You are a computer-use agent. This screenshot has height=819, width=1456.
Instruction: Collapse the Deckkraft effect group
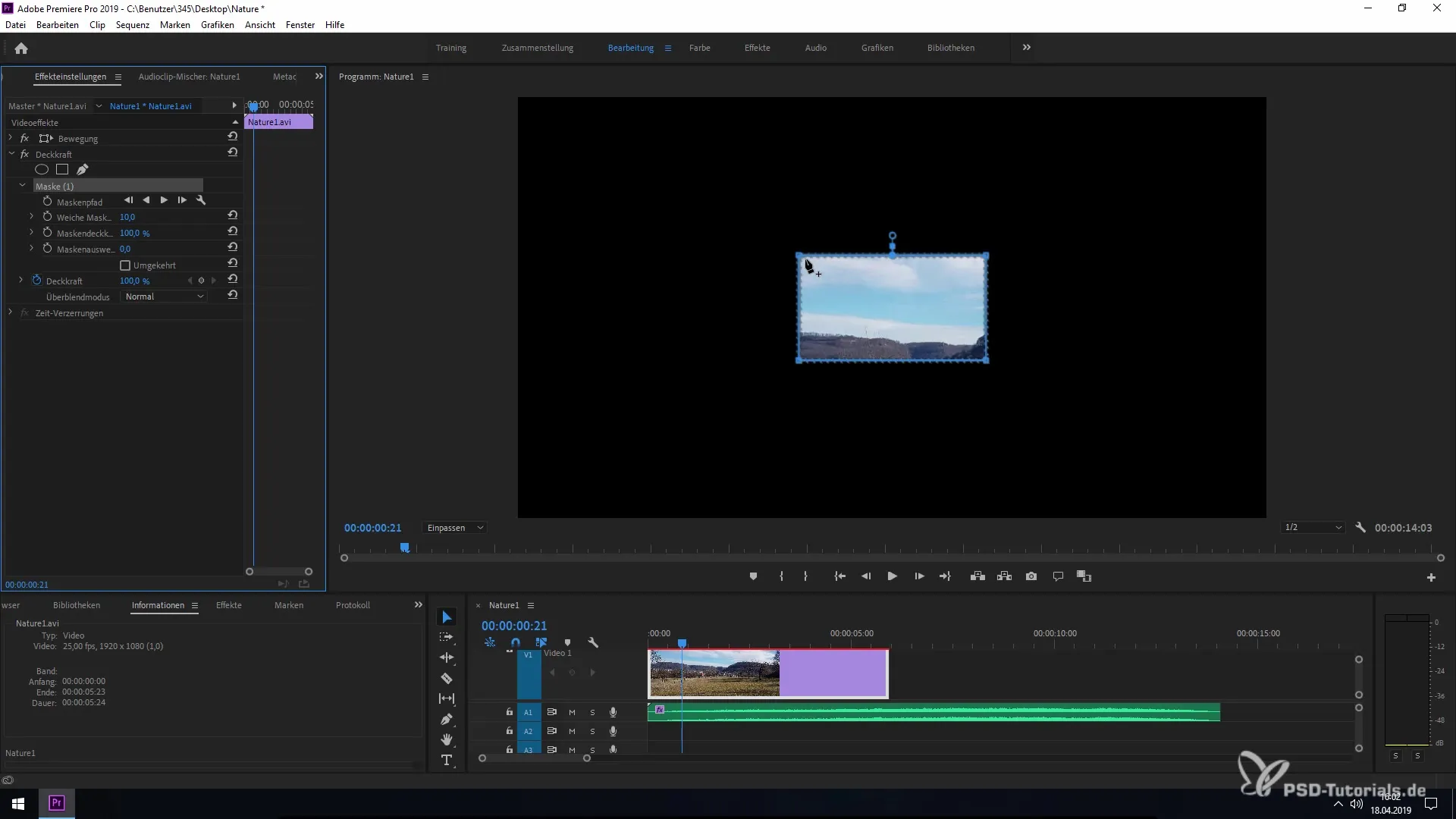pos(11,154)
